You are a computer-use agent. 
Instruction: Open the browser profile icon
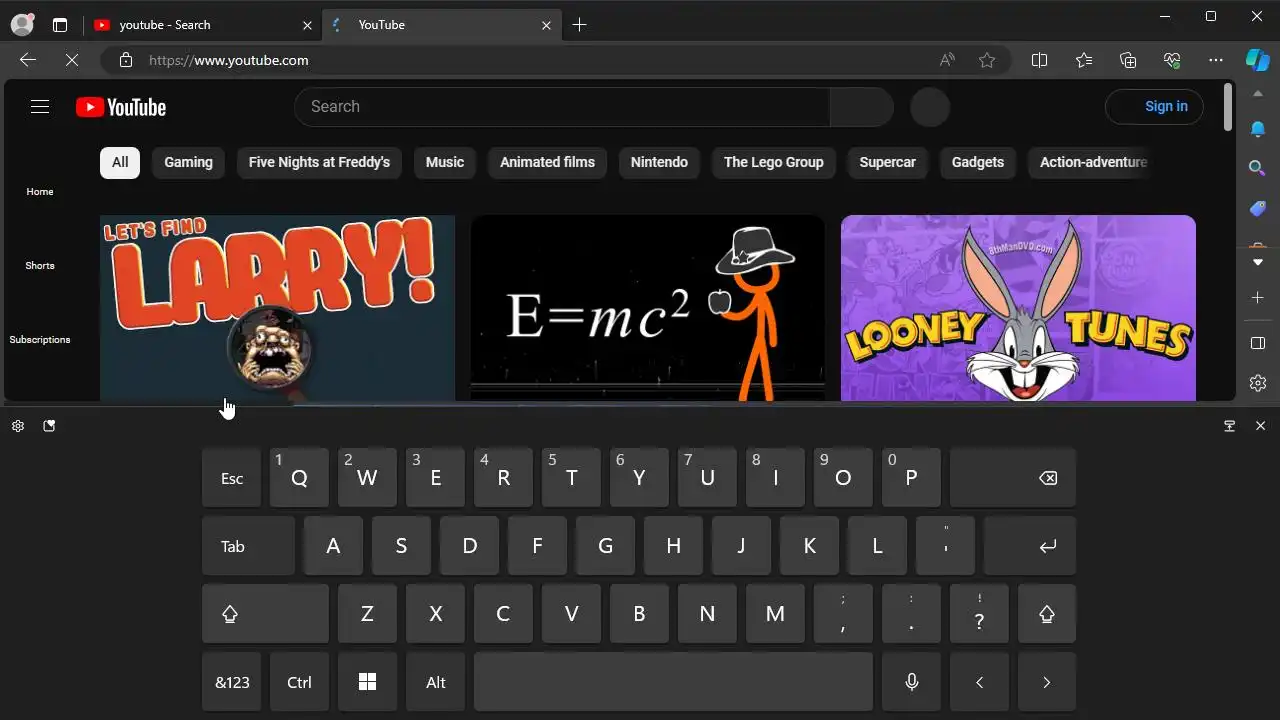(x=22, y=25)
